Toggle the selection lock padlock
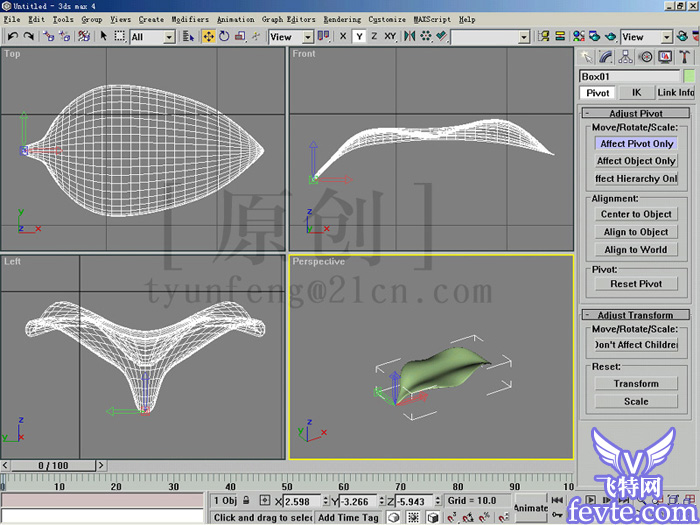The height and width of the screenshot is (525, 700). [x=246, y=500]
